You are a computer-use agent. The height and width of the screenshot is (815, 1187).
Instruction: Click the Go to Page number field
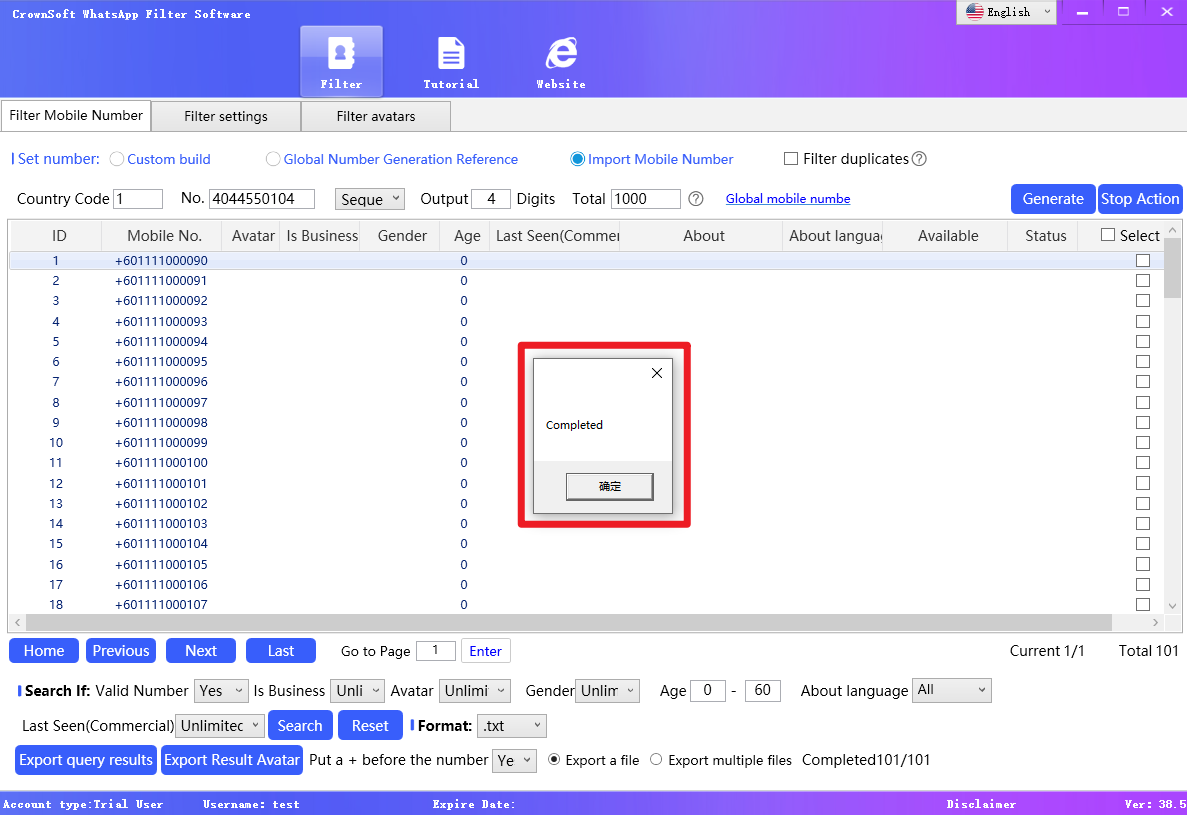pyautogui.click(x=435, y=651)
